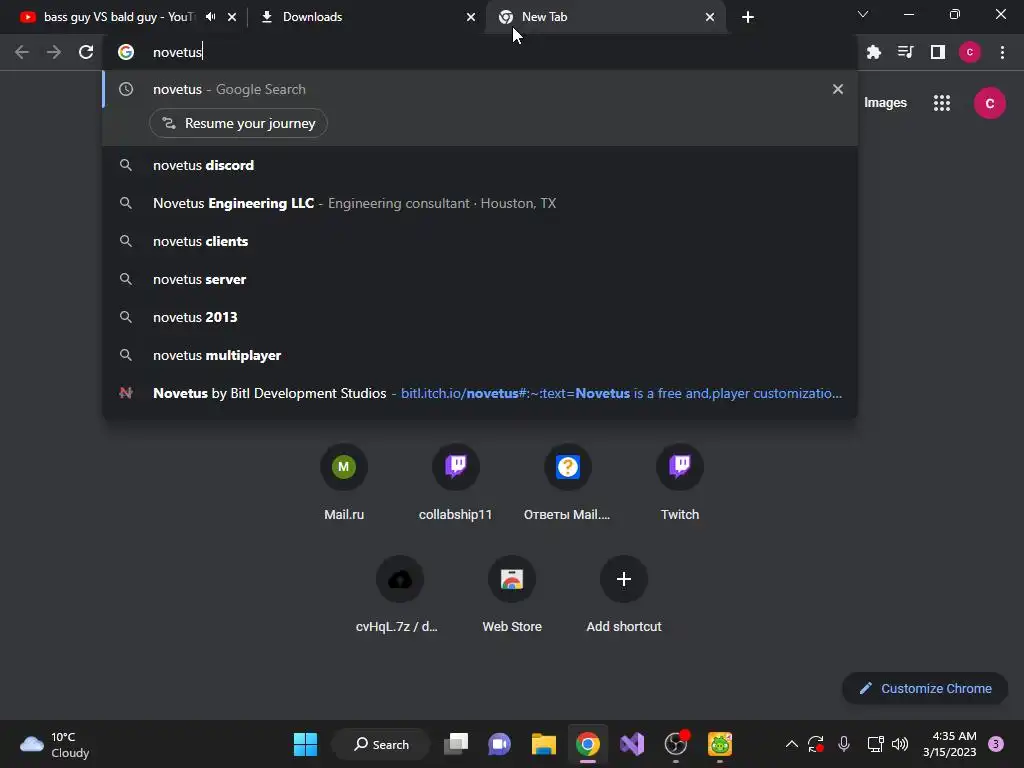Open the weather widget 10°C Cloudy
The height and width of the screenshot is (768, 1024).
coord(54,744)
